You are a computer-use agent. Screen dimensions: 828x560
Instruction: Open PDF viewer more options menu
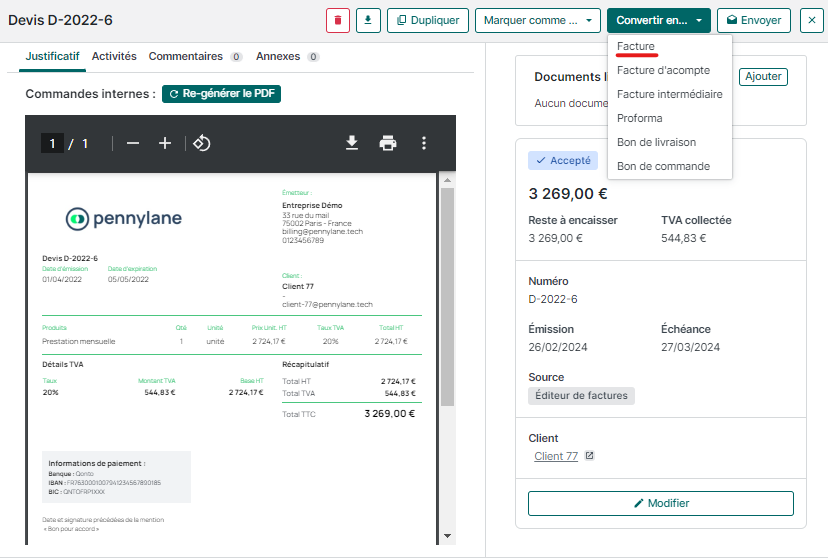[x=424, y=144]
